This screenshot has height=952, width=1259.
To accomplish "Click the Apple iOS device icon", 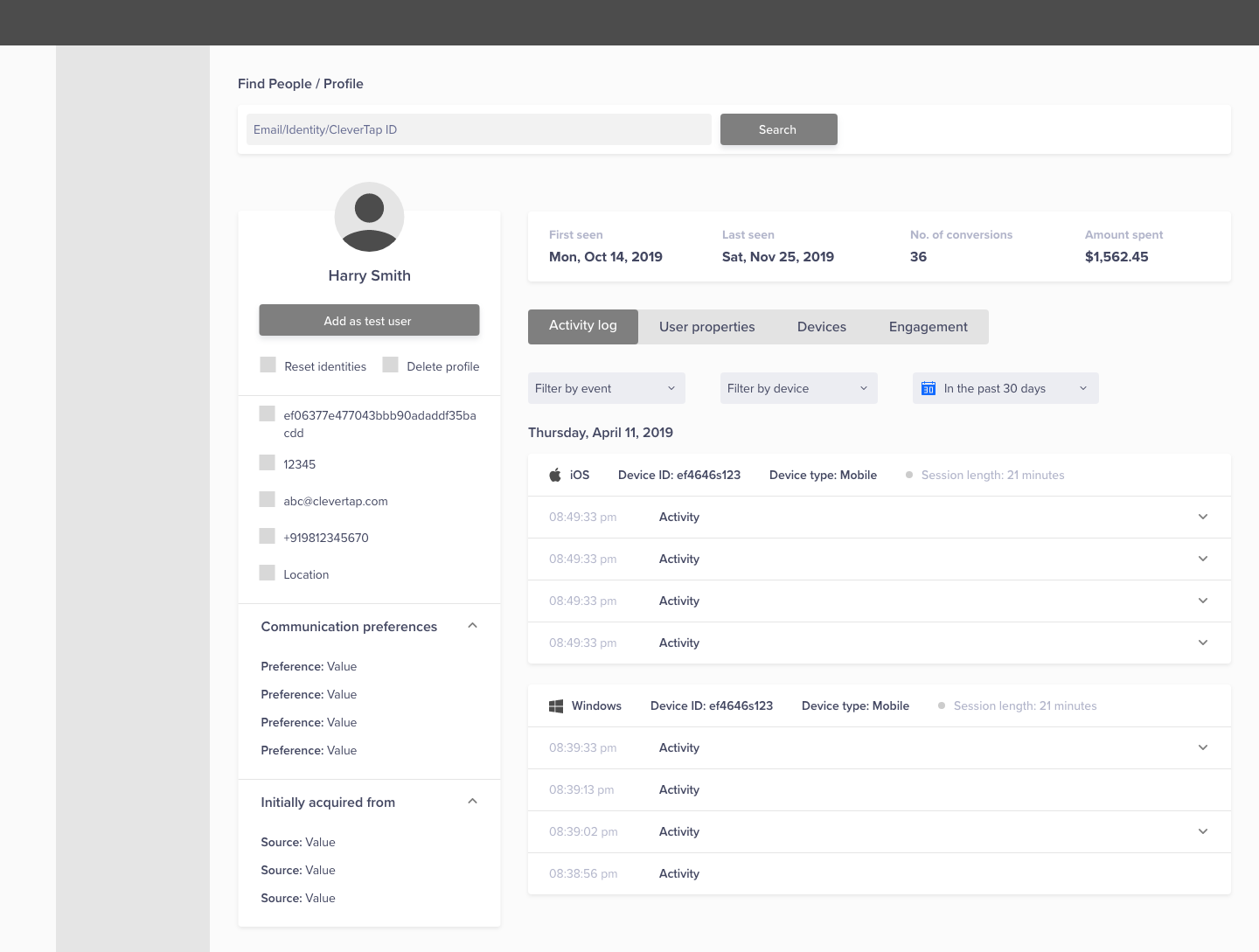I will click(555, 475).
